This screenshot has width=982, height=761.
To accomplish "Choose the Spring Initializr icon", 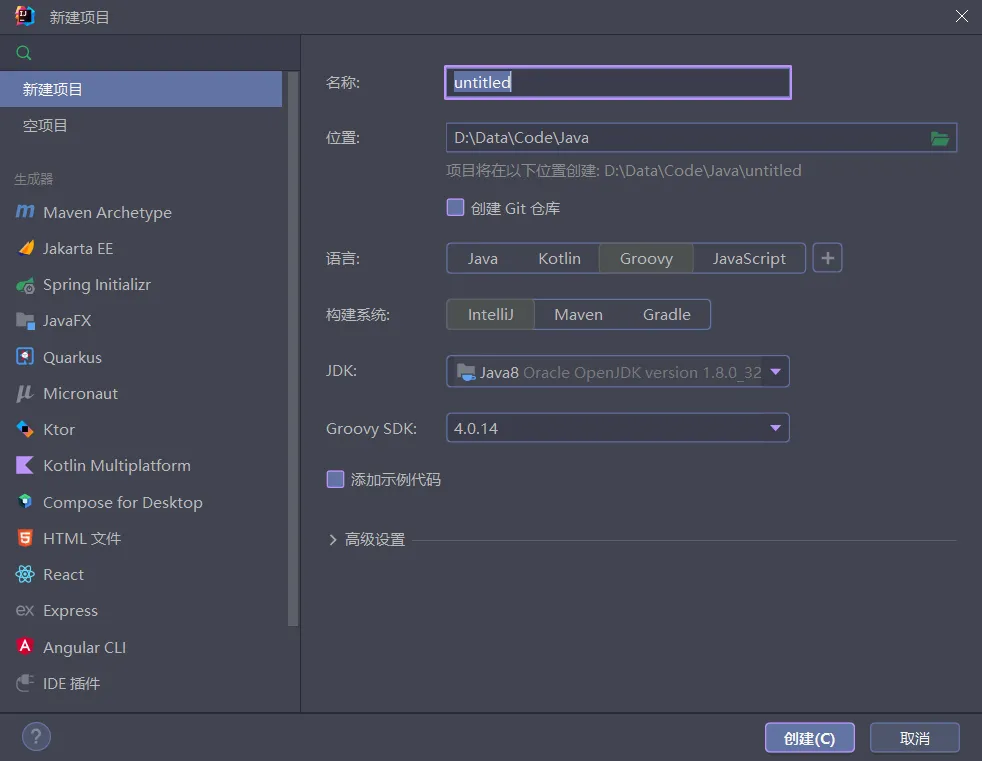I will tap(25, 285).
